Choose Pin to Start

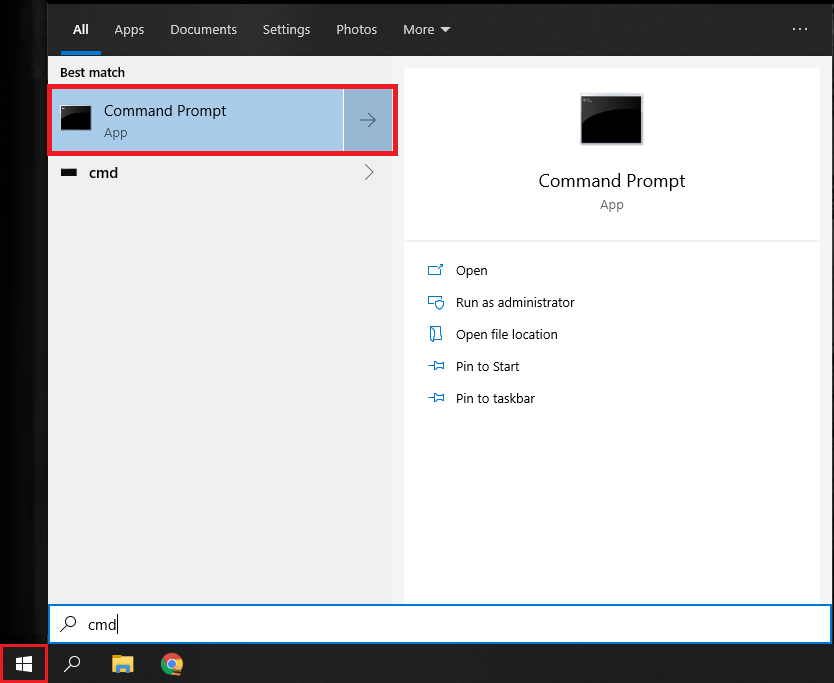[487, 366]
